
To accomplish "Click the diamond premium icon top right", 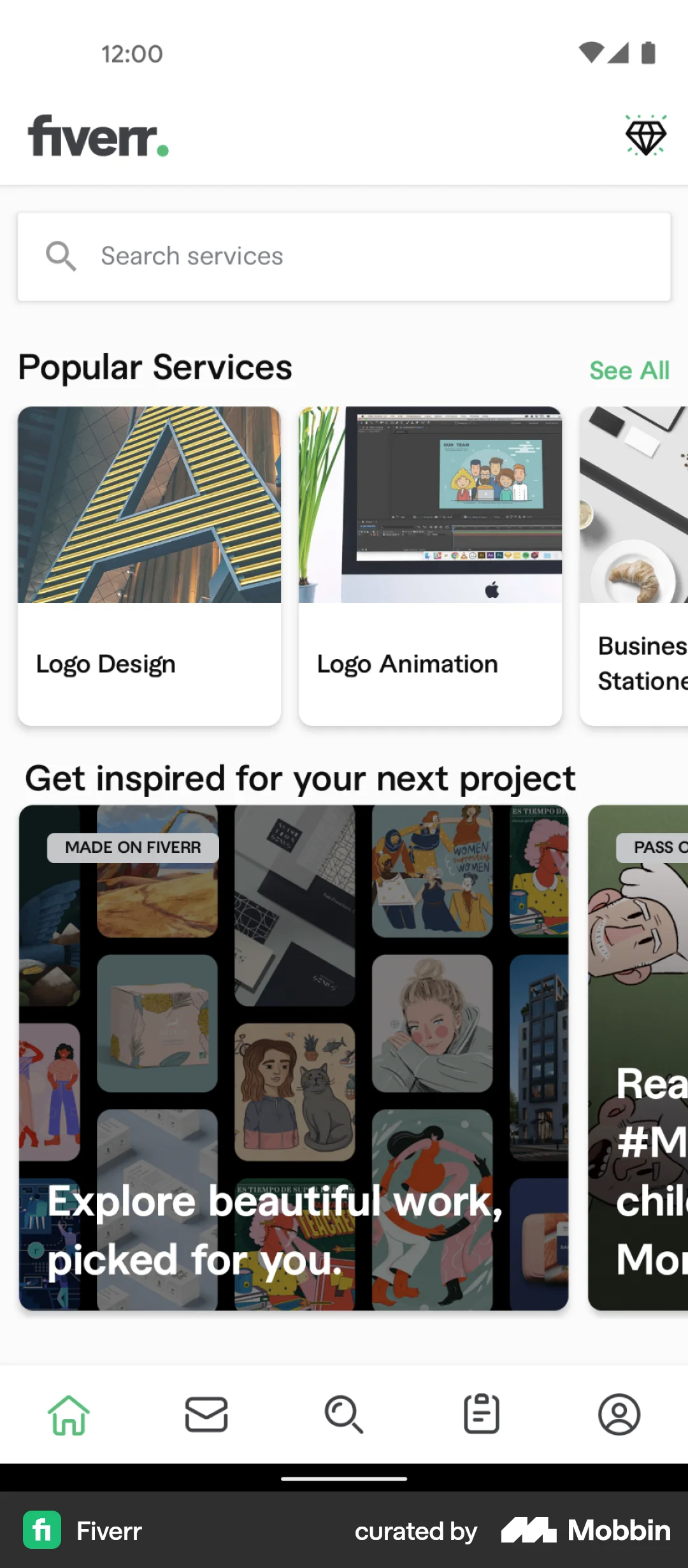I will tap(645, 136).
